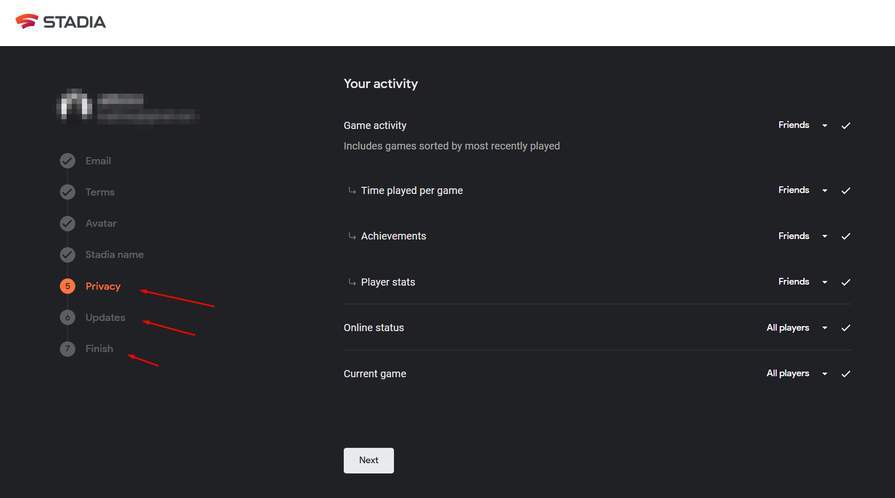Click the Avatar step checkmark icon
Viewport: 895px width, 498px height.
click(x=67, y=223)
